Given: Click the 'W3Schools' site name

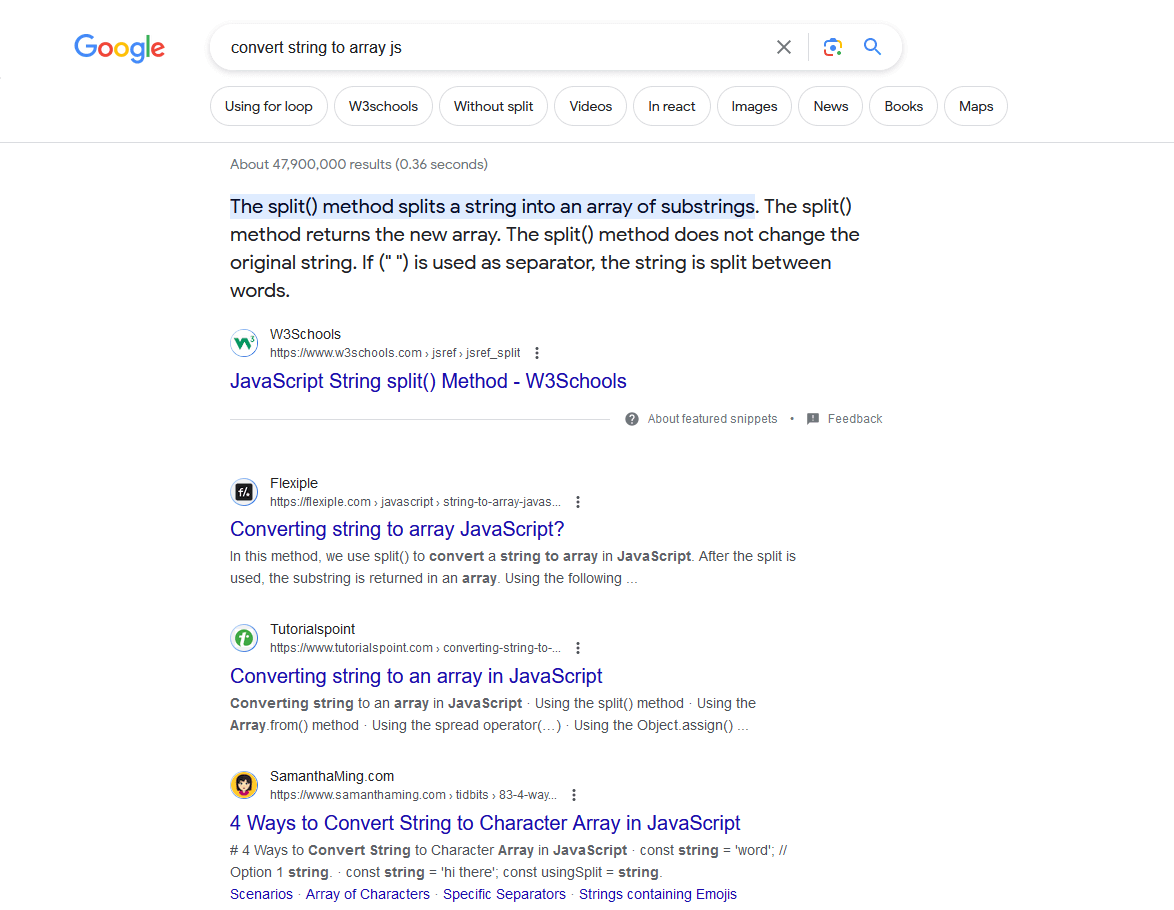Looking at the screenshot, I should [x=305, y=334].
